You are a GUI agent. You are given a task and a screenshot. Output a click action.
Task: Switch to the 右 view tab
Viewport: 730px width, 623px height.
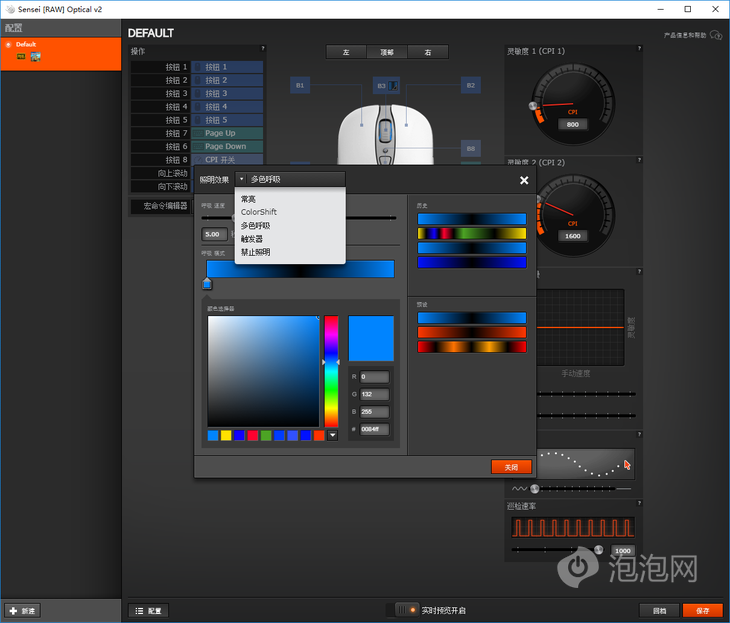(x=428, y=52)
